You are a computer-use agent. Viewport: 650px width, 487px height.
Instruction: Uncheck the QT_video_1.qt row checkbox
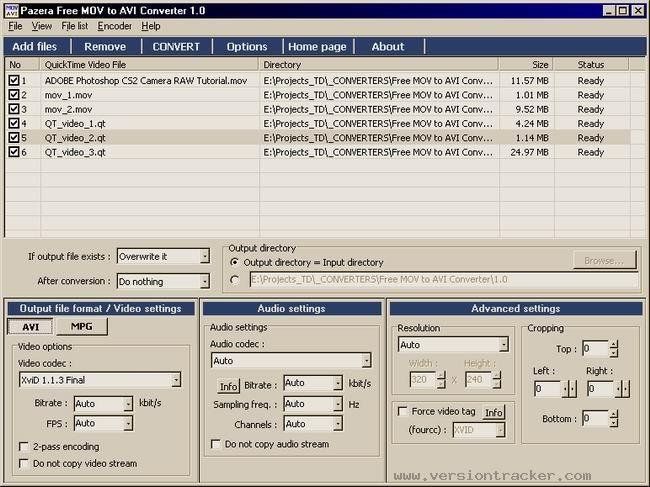14,123
